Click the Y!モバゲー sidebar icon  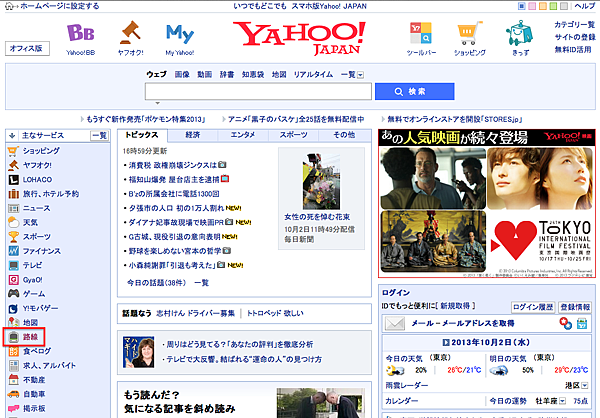(13, 308)
